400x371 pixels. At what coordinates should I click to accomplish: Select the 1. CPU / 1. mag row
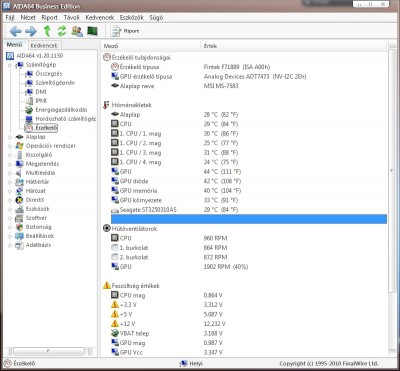pyautogui.click(x=249, y=134)
